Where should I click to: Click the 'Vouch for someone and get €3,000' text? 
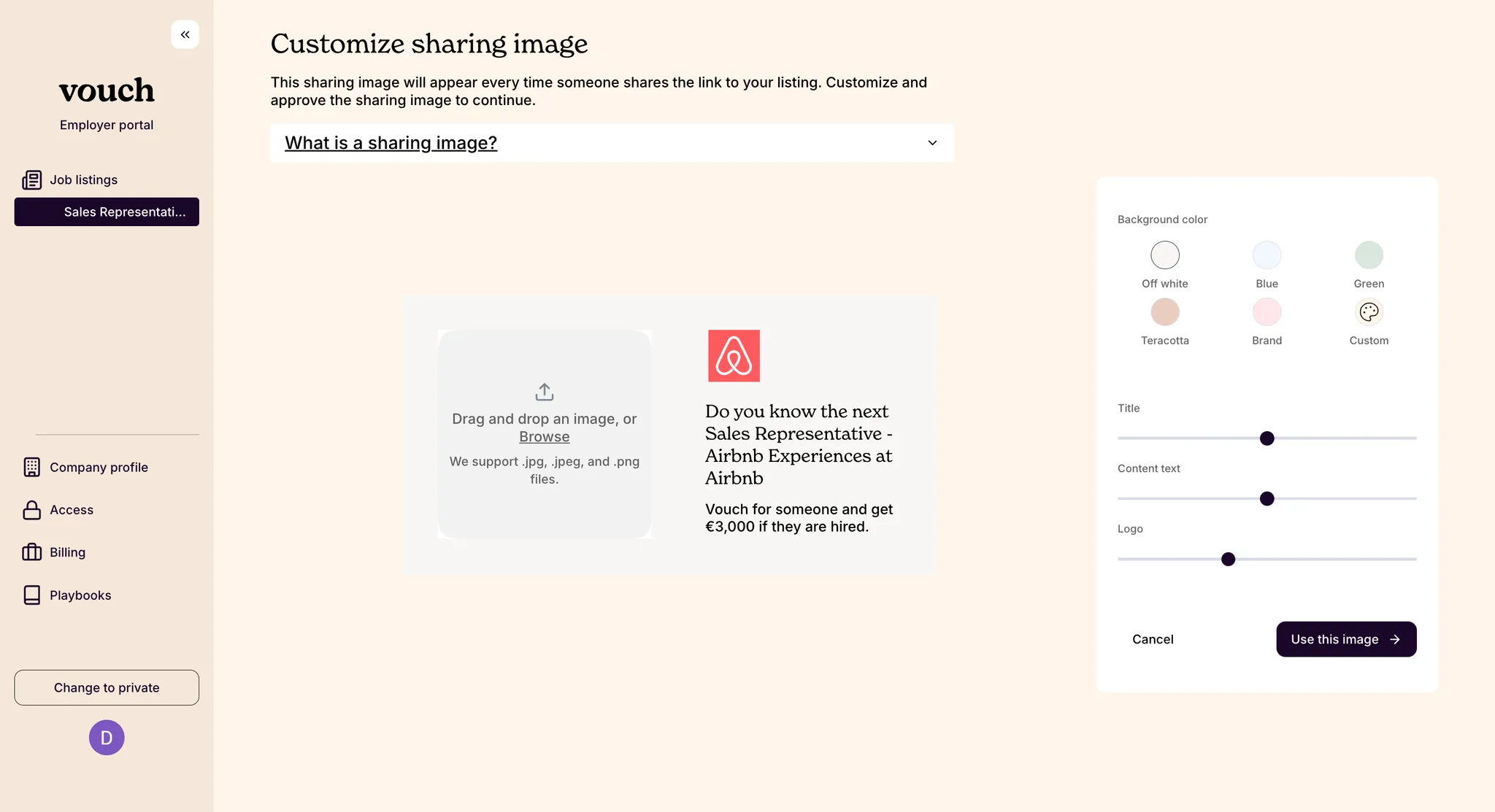(799, 518)
